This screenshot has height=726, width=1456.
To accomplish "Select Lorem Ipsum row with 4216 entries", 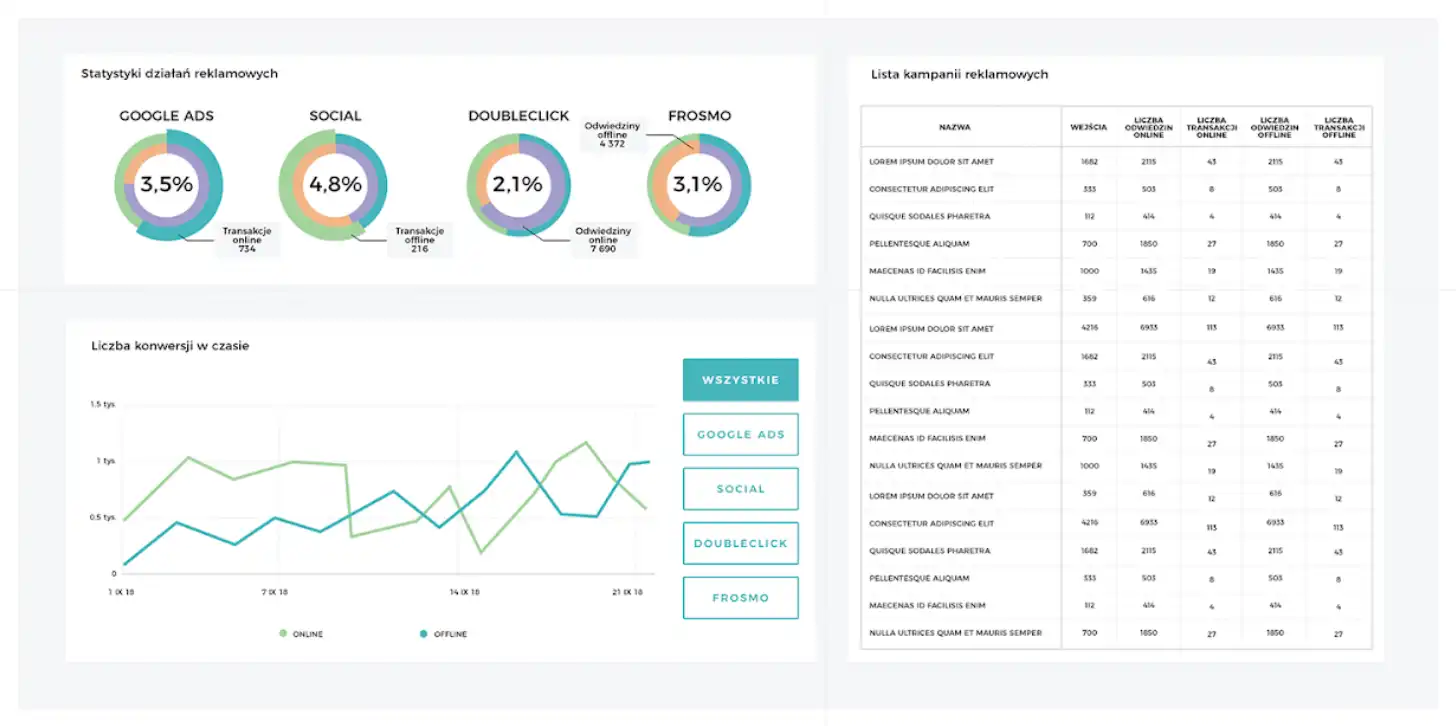I will [1117, 328].
